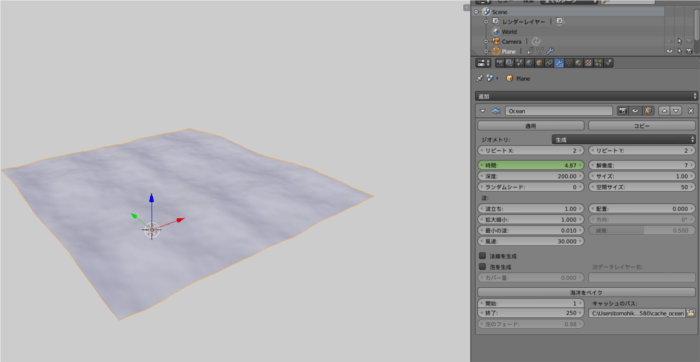
Task: Click the orange cube icon before Plane
Action: [509, 78]
